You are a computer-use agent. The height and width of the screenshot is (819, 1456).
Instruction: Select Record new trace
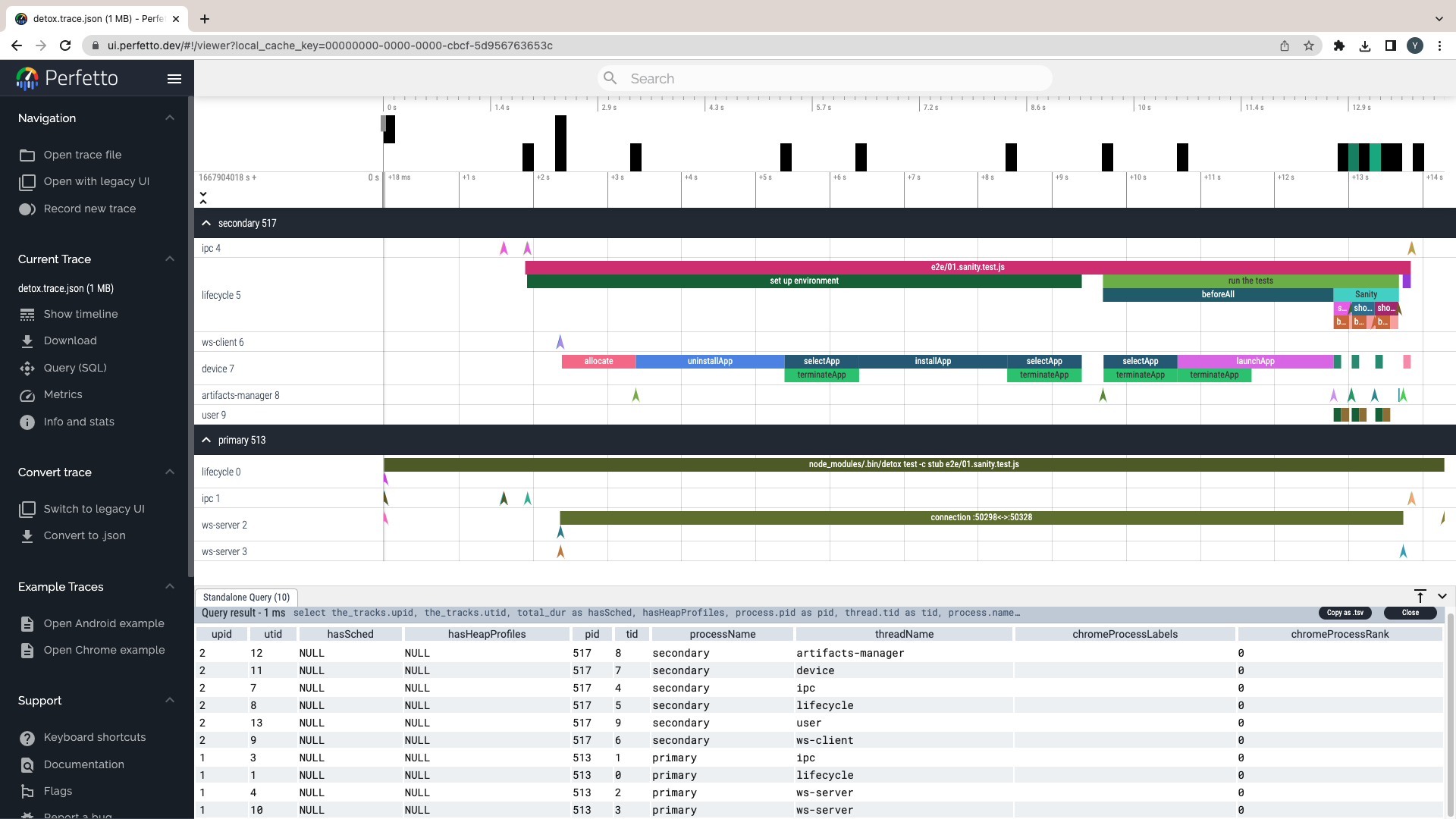(x=89, y=209)
